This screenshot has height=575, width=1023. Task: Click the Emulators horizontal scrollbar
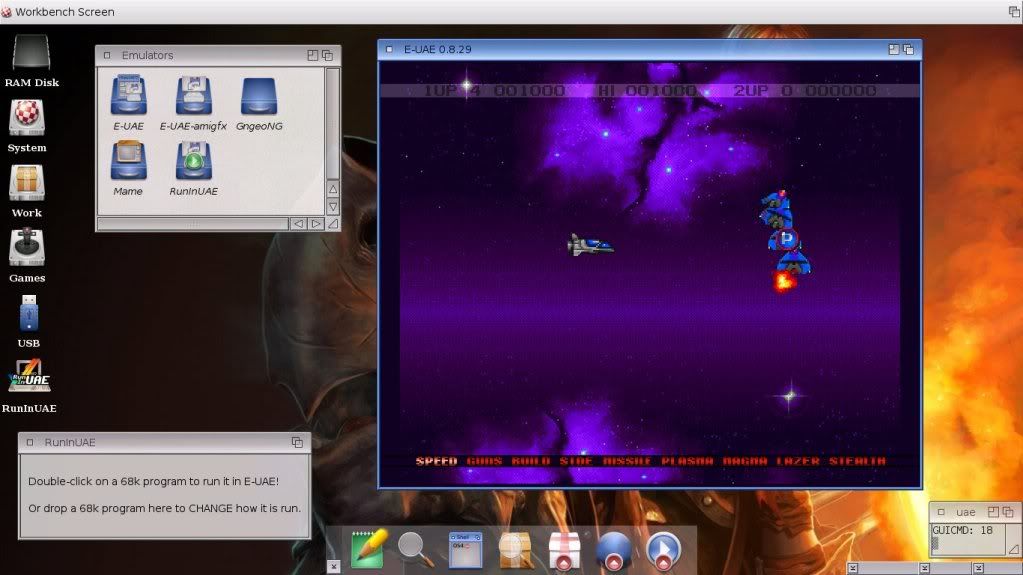pos(193,224)
